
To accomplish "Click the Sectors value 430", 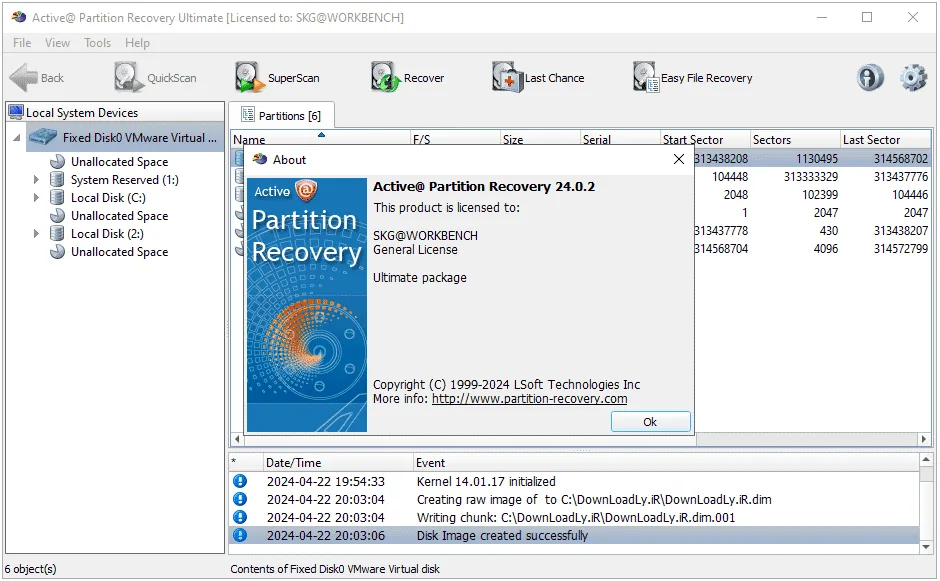I will 828,230.
